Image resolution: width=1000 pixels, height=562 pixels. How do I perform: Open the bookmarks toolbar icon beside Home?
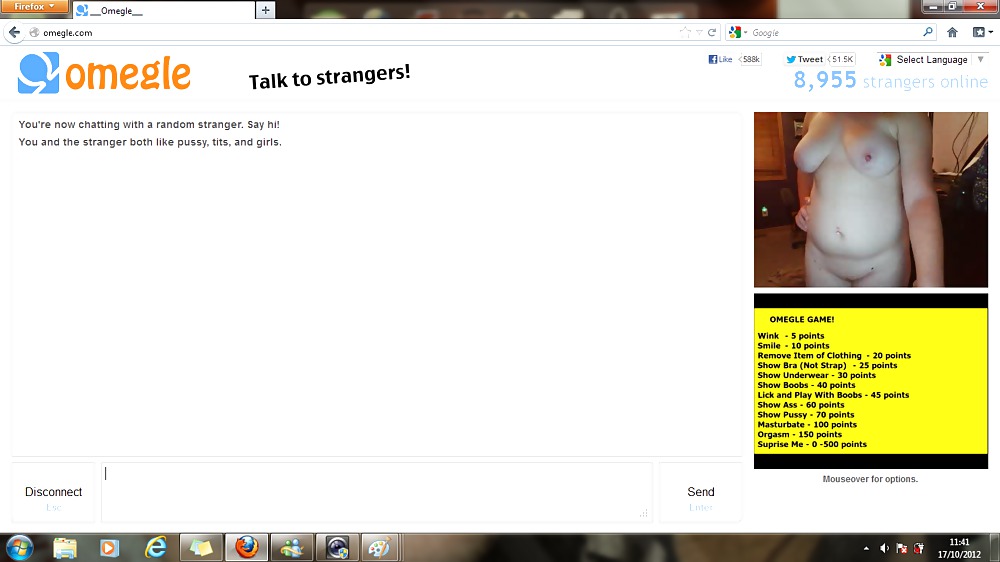979,33
